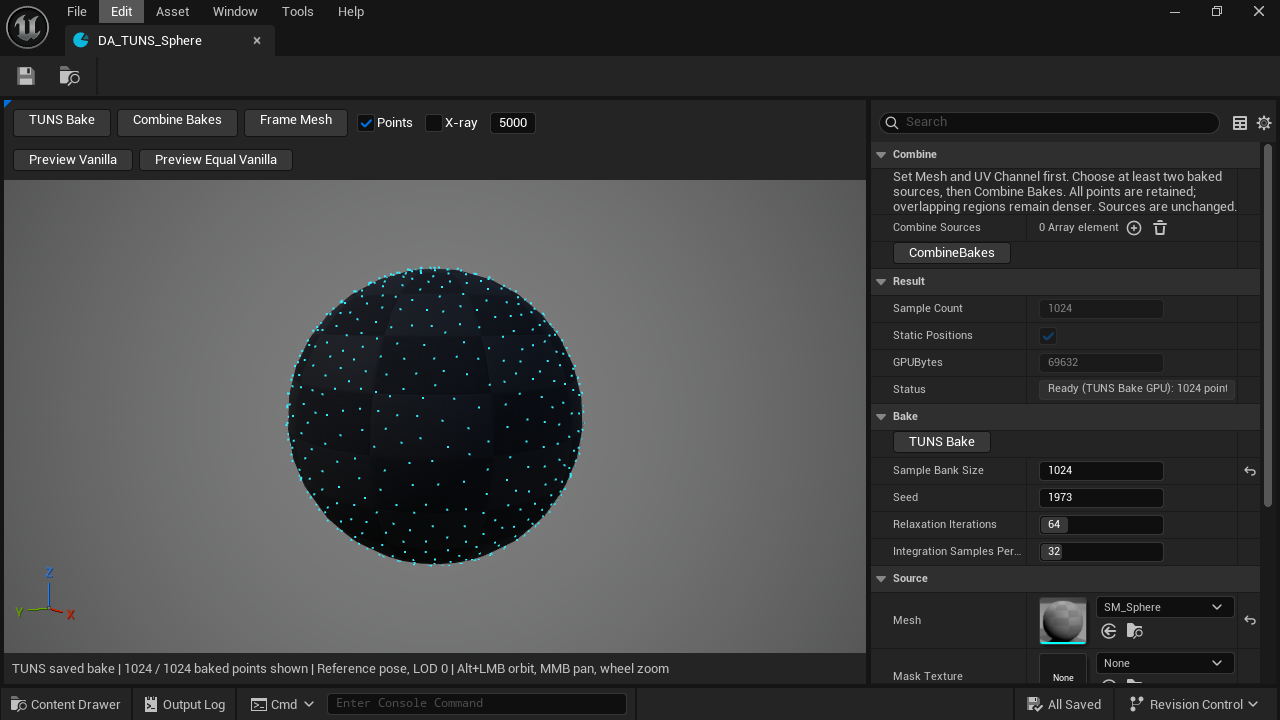
Task: Click the viewport XYZ axis gizmo
Action: [x=47, y=596]
